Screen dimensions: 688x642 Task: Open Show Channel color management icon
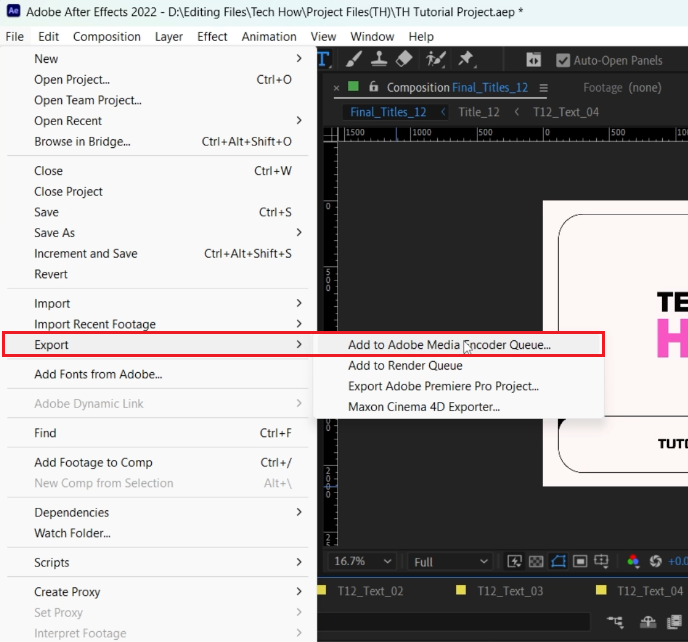[x=632, y=562]
